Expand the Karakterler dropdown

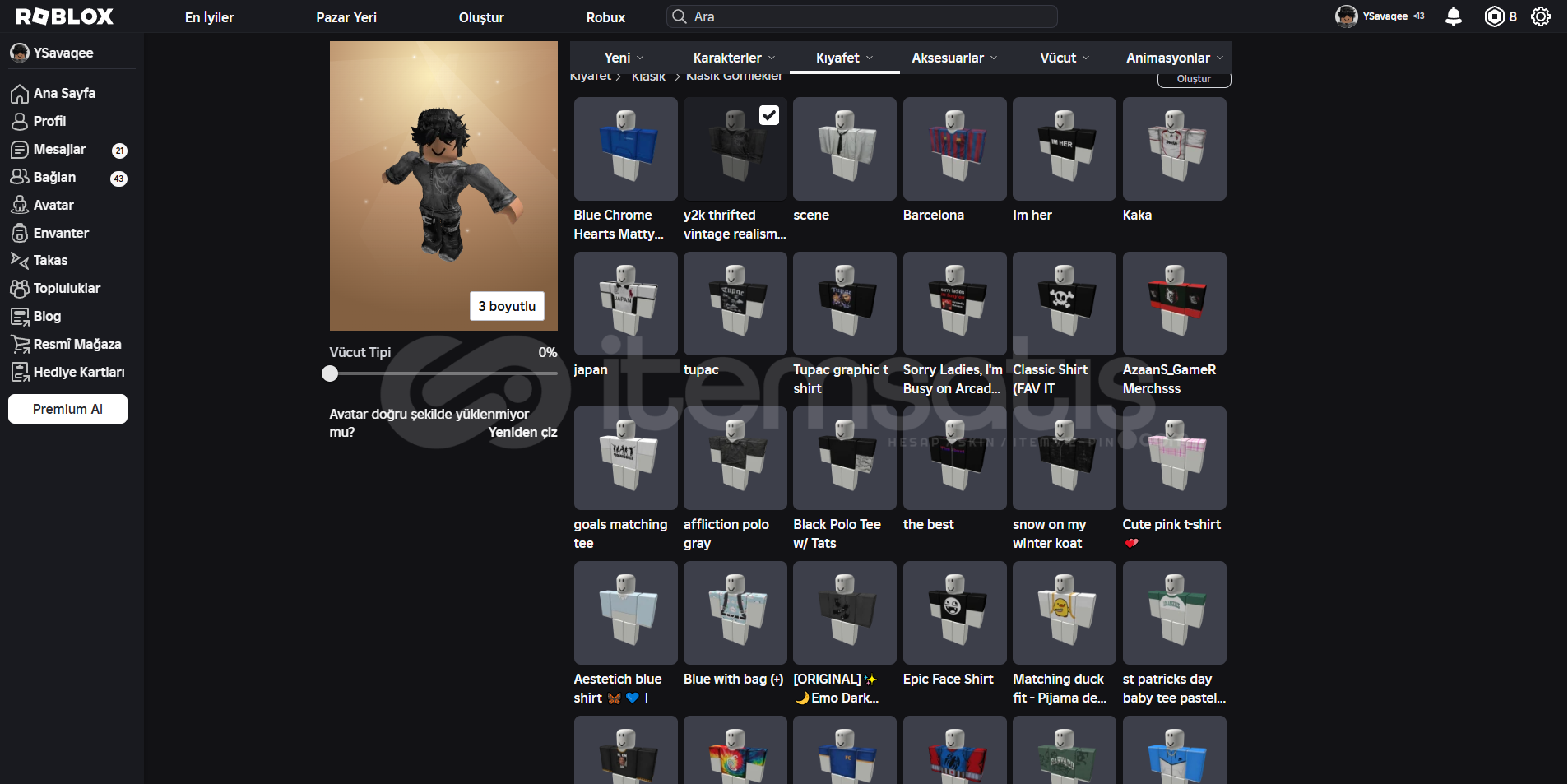[x=734, y=58]
